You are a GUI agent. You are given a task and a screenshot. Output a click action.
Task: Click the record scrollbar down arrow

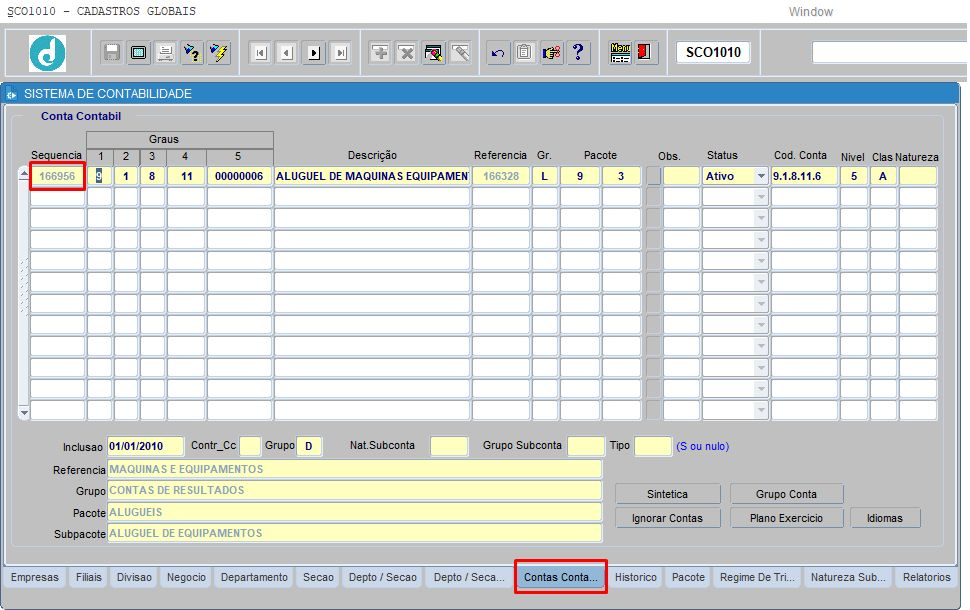click(x=24, y=413)
